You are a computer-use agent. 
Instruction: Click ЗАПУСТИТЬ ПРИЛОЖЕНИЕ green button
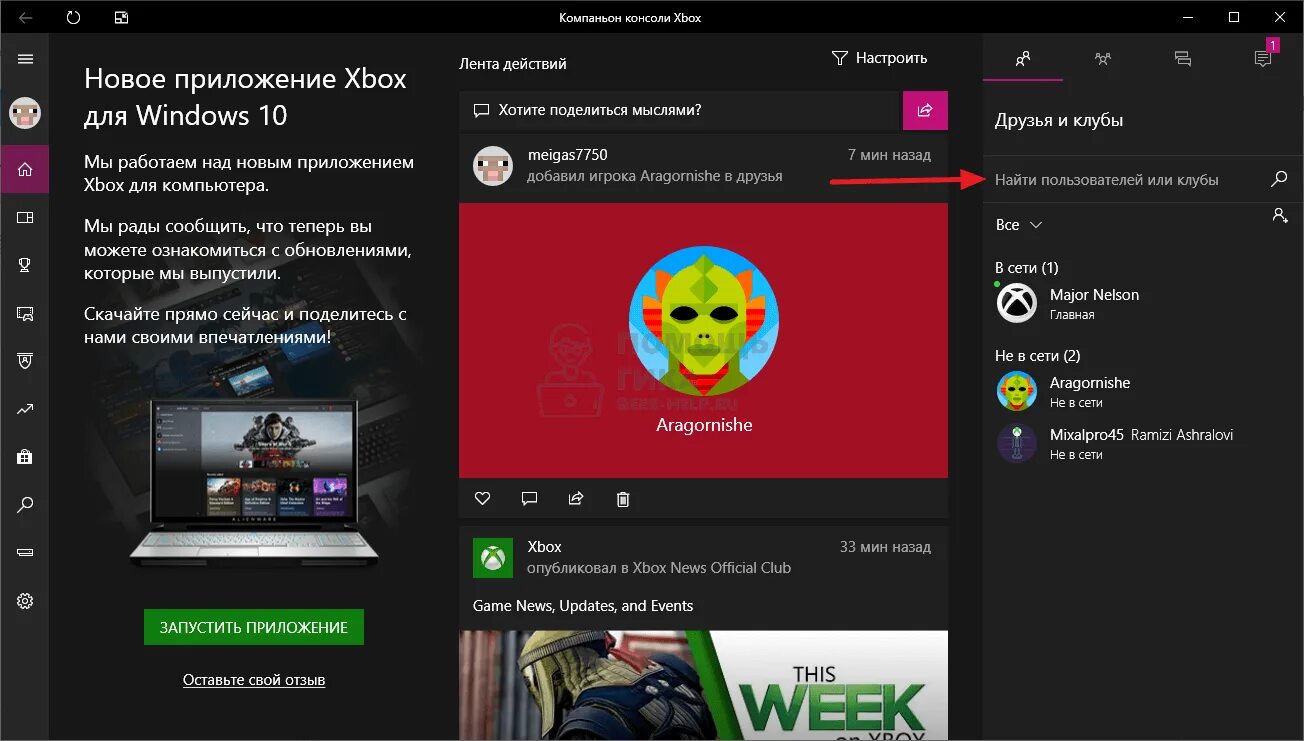253,627
